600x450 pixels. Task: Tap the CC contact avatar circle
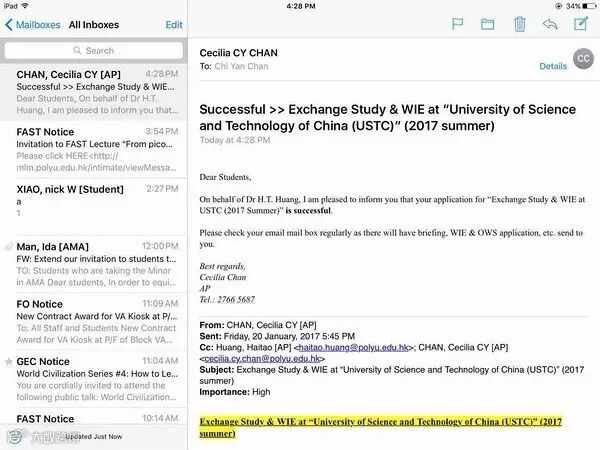click(x=583, y=59)
